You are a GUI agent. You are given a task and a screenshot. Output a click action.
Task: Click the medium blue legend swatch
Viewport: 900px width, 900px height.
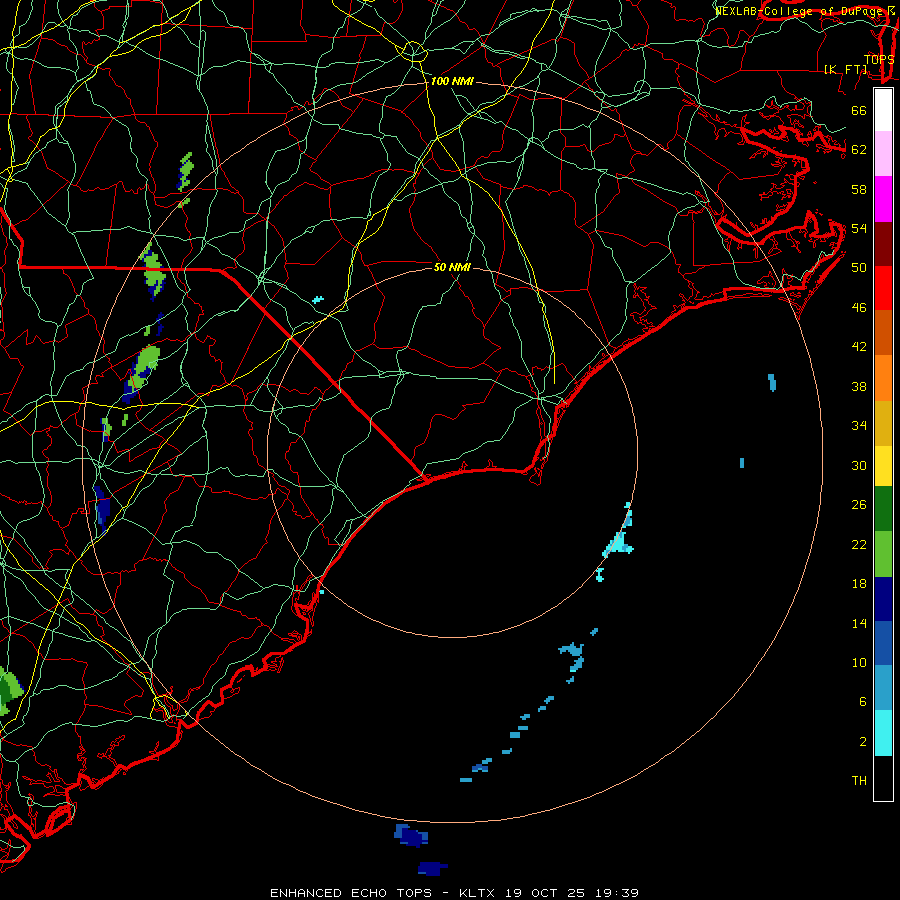pos(883,643)
